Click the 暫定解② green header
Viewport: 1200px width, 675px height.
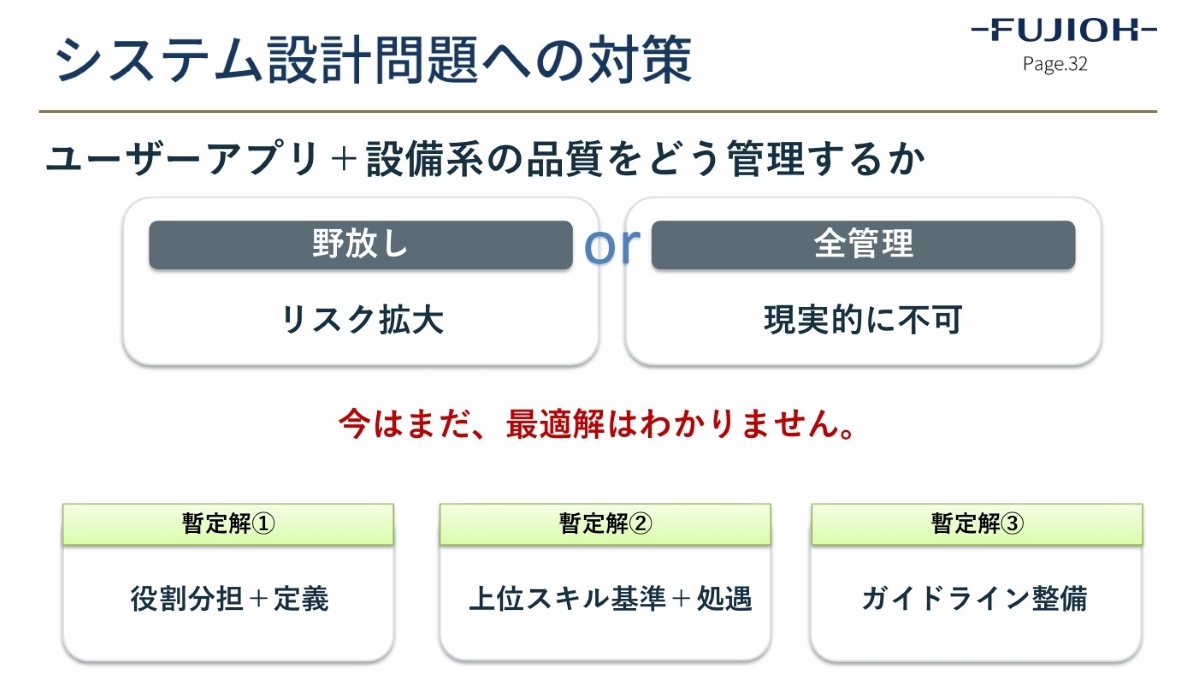click(x=605, y=524)
